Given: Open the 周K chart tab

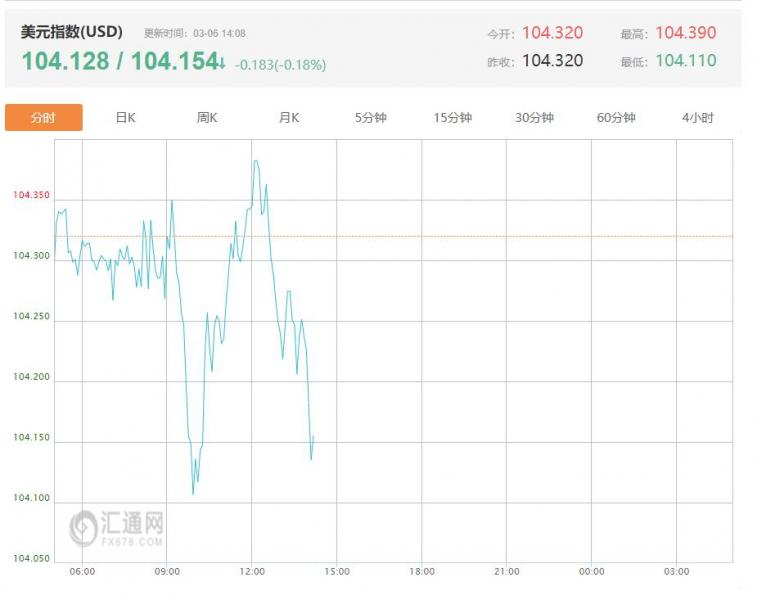Looking at the screenshot, I should point(207,118).
